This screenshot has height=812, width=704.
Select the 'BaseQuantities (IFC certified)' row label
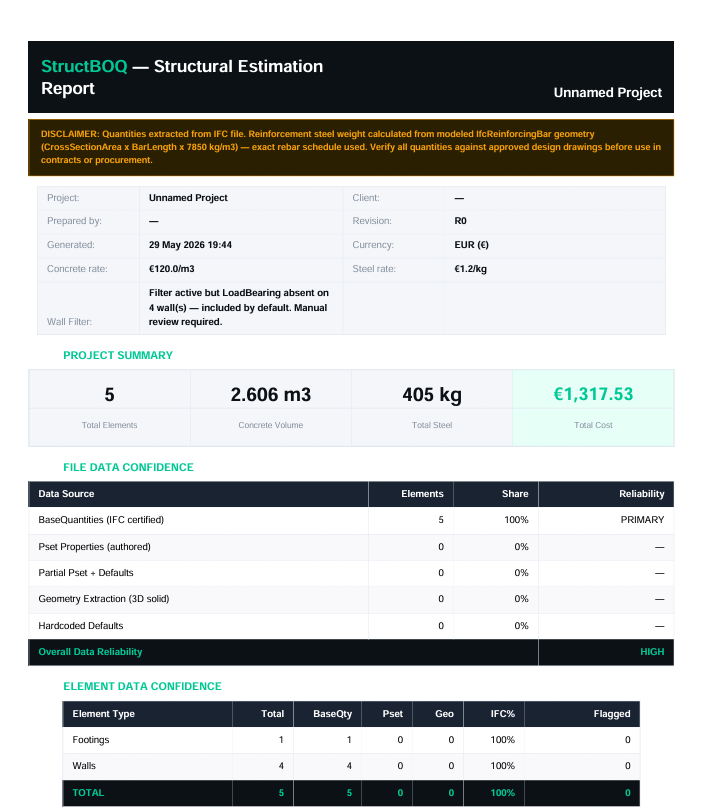click(101, 520)
